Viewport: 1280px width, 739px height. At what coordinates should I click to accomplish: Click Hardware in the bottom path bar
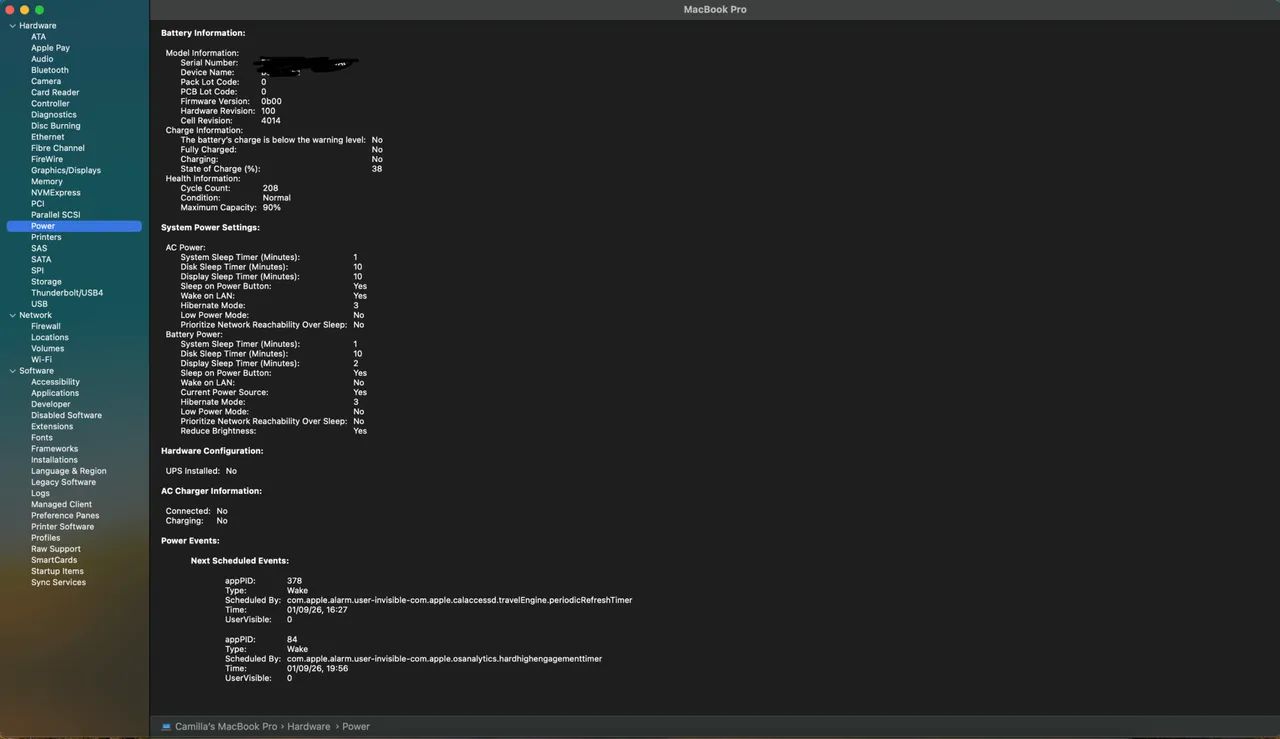(309, 726)
